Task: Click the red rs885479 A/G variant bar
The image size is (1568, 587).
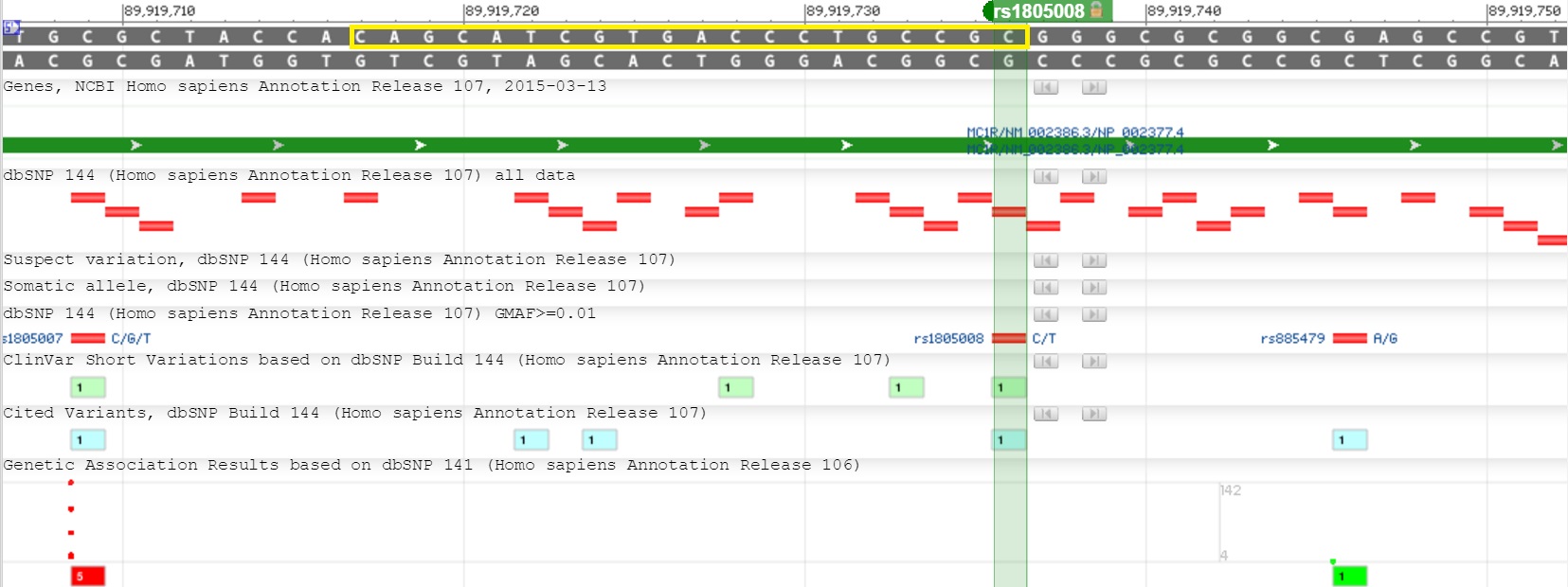Action: [1349, 338]
